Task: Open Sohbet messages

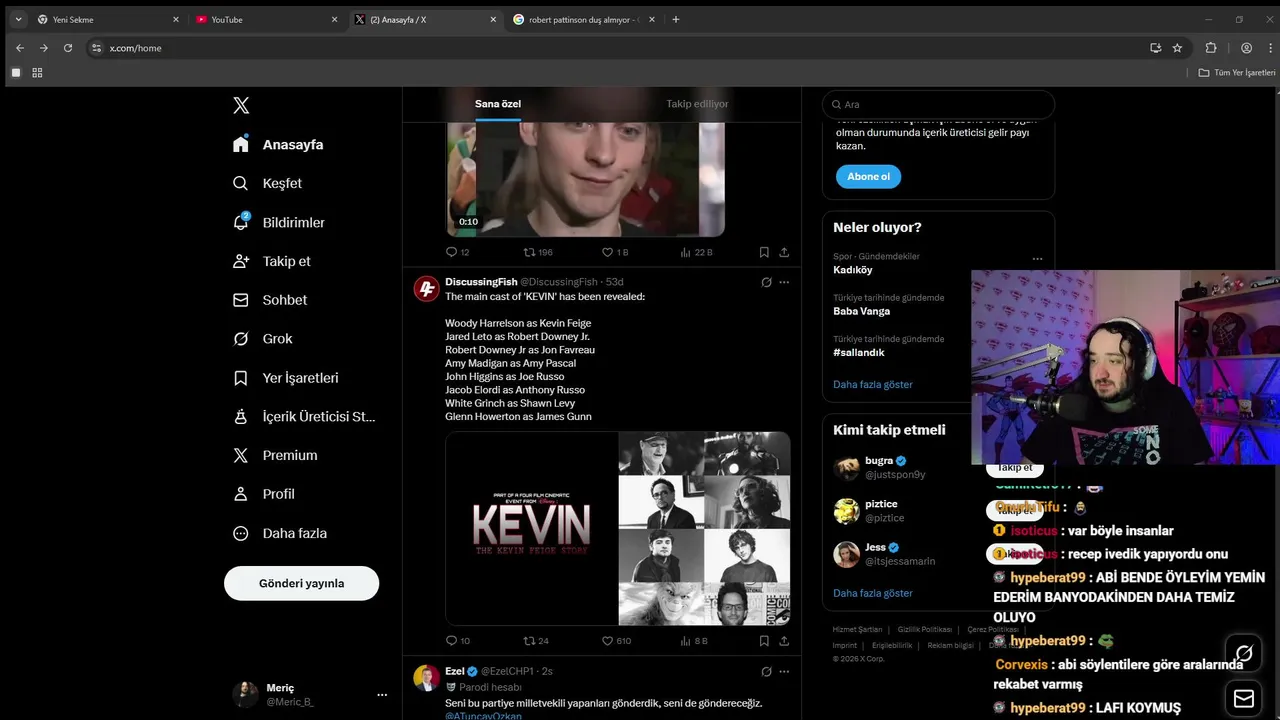Action: [x=269, y=300]
